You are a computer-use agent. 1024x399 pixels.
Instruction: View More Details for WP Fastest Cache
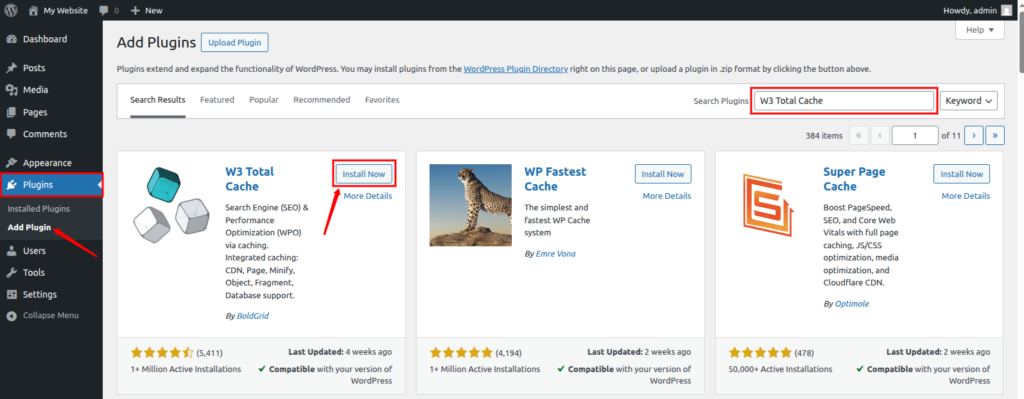click(667, 196)
